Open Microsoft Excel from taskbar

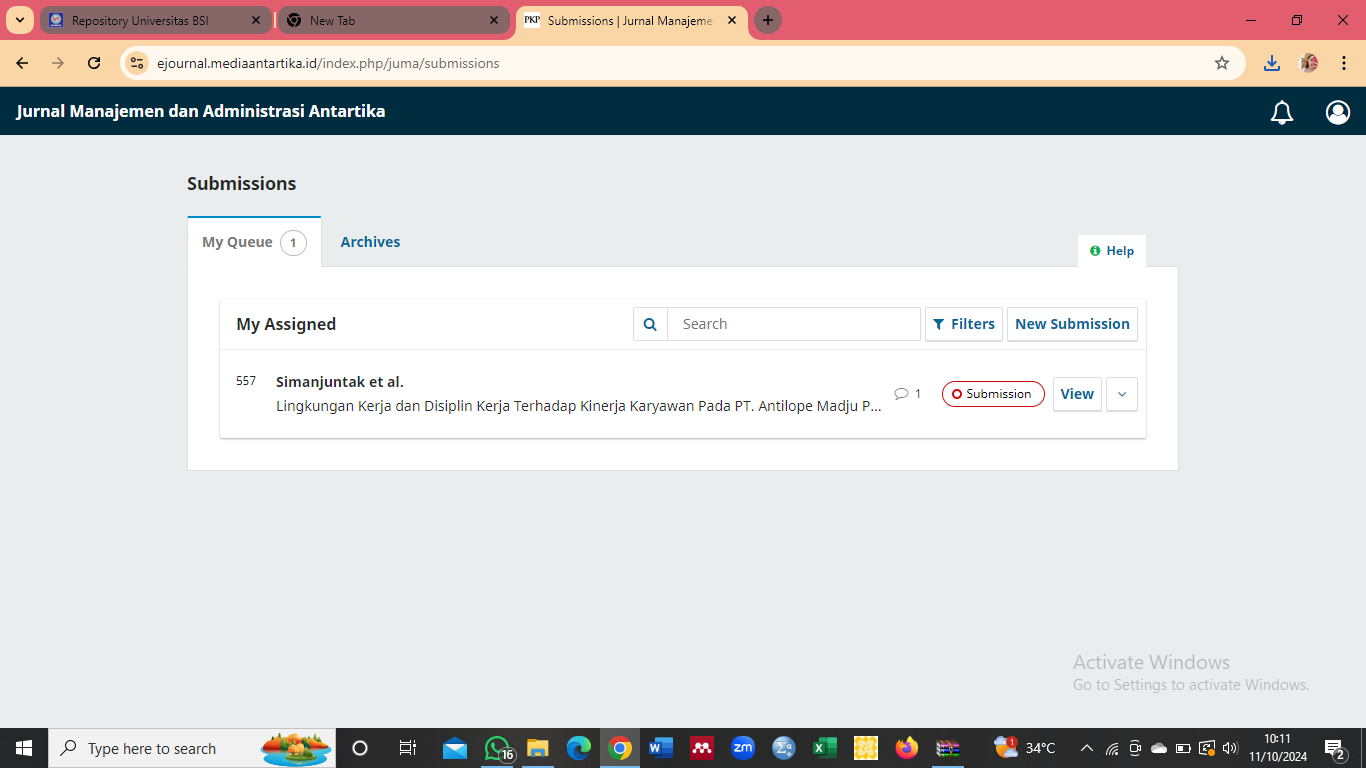click(825, 748)
